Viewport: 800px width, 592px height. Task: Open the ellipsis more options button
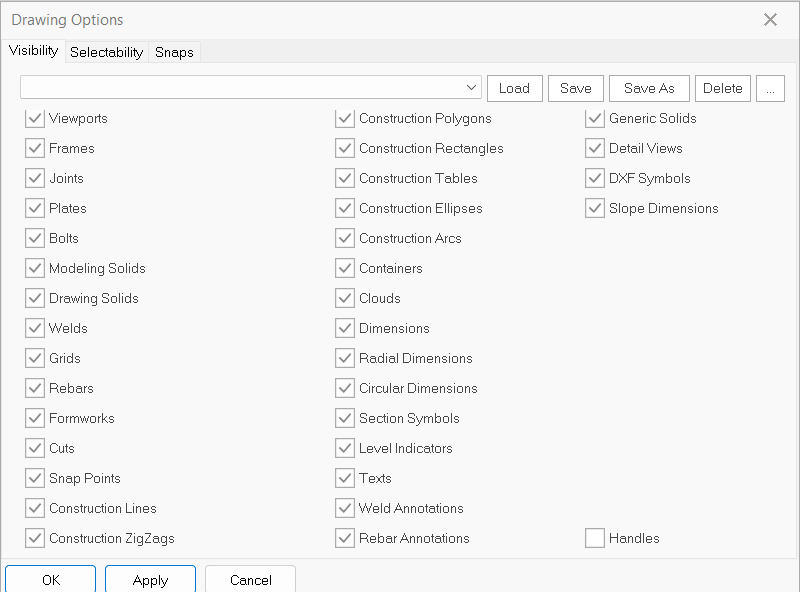[x=769, y=88]
